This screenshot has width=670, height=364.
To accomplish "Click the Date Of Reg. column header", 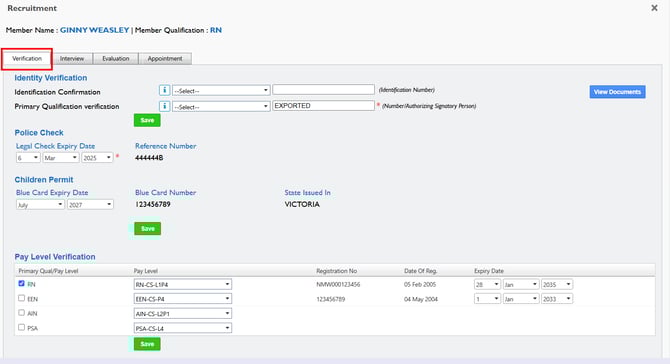I will tap(420, 271).
